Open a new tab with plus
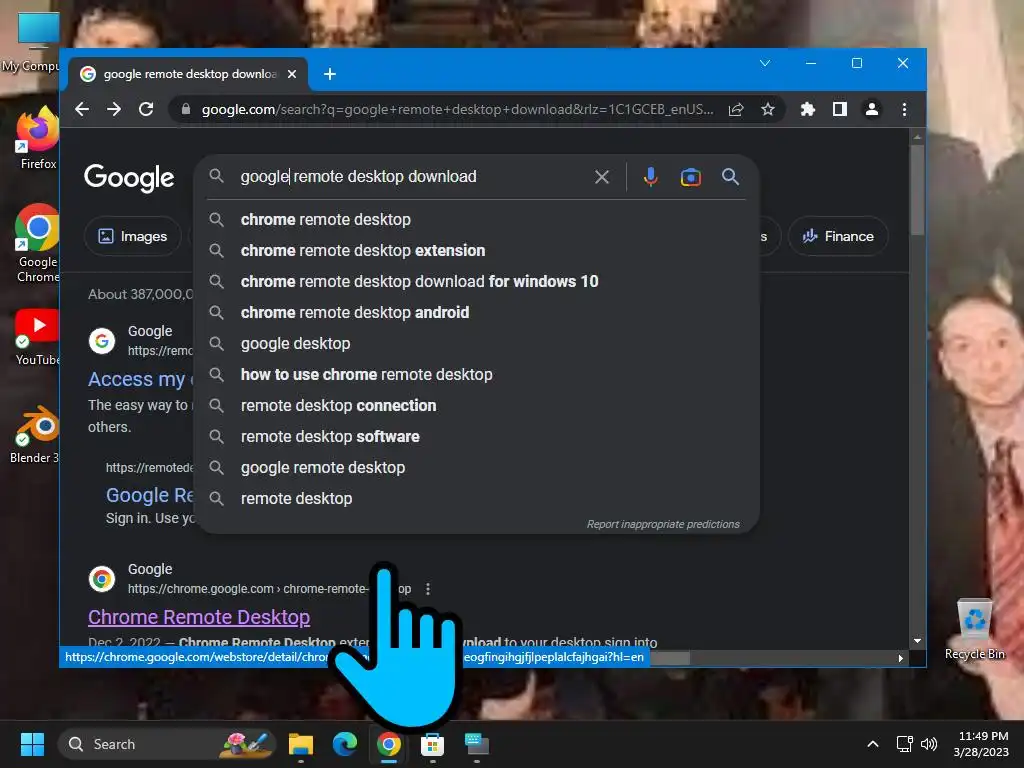This screenshot has height=768, width=1024. [330, 74]
